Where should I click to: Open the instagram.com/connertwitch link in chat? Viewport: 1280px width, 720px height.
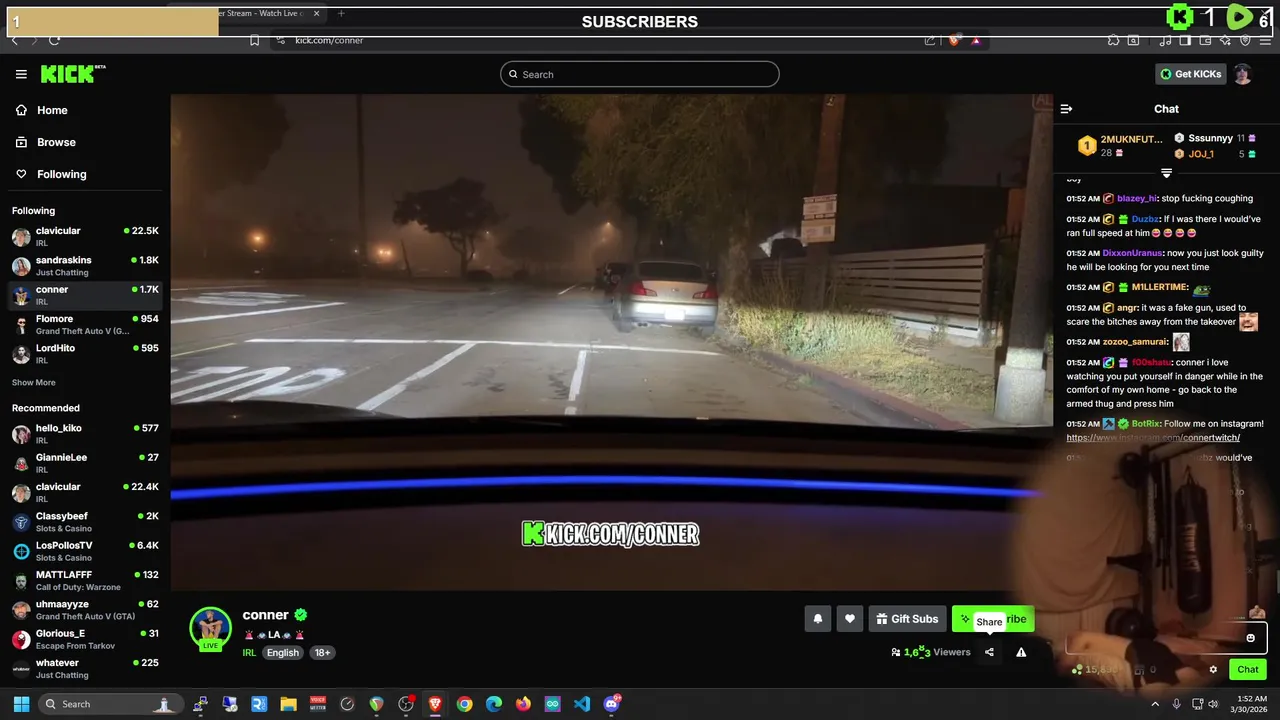1153,437
